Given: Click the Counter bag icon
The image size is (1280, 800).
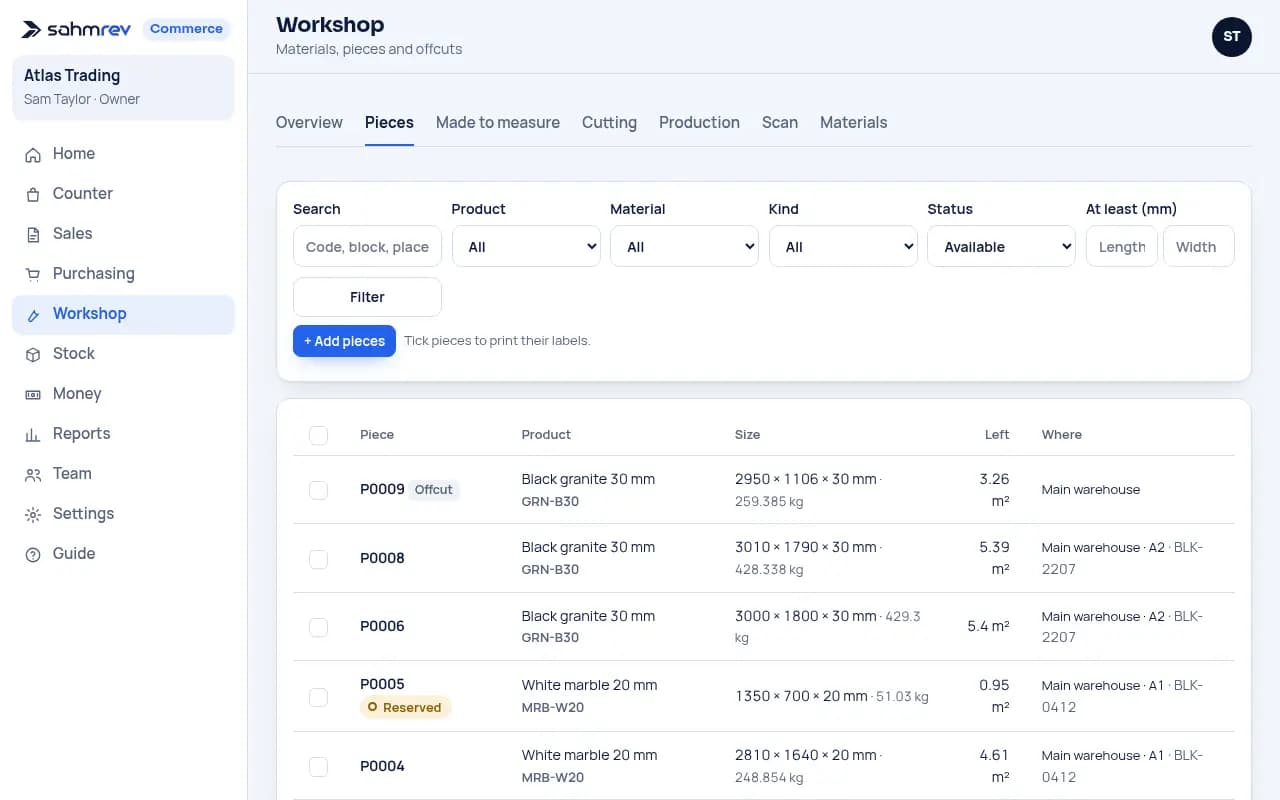Looking at the screenshot, I should coord(33,194).
